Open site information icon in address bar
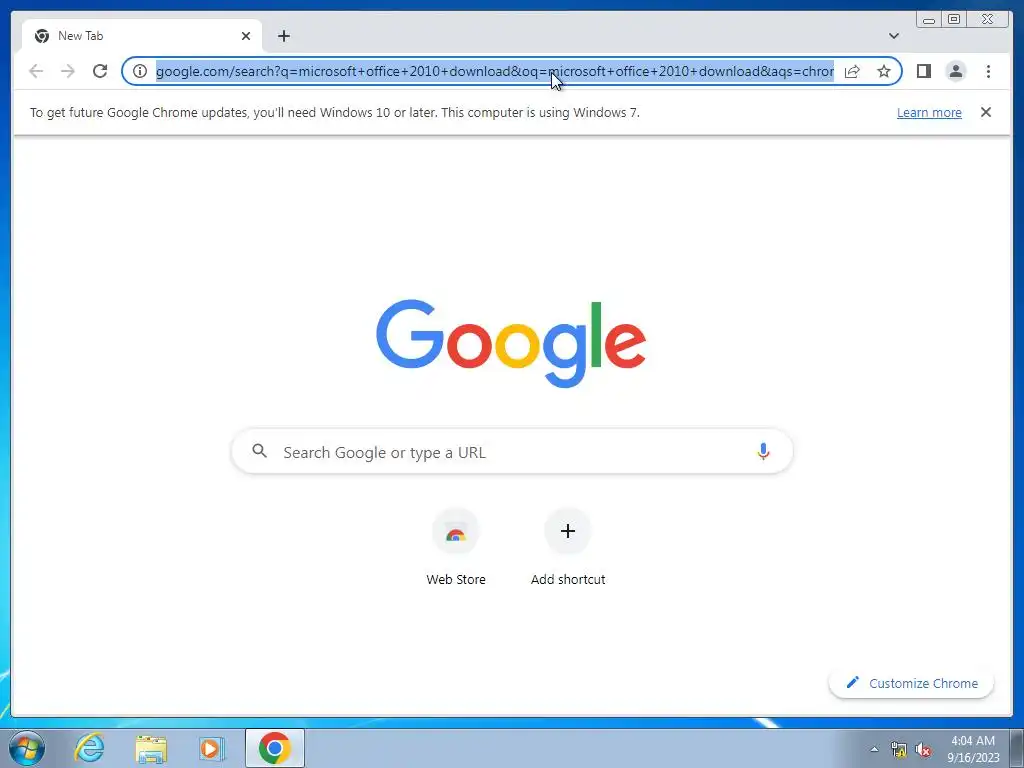 (140, 71)
